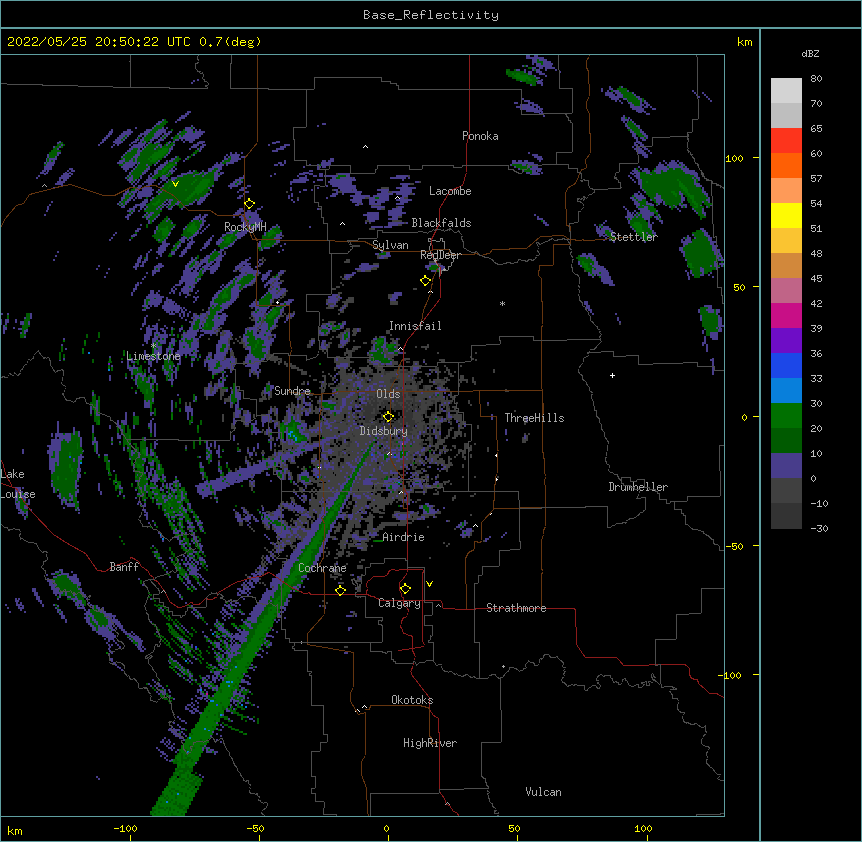862x842 pixels.
Task: Click the yellow diamond marker below Cochrane
Action: click(340, 590)
